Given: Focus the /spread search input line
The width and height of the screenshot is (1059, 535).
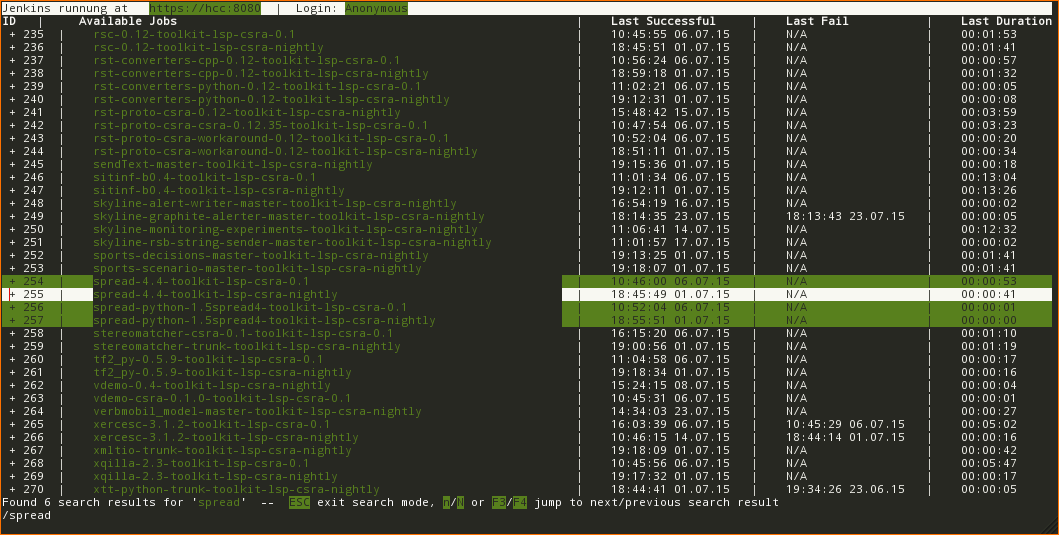Looking at the screenshot, I should point(26,515).
